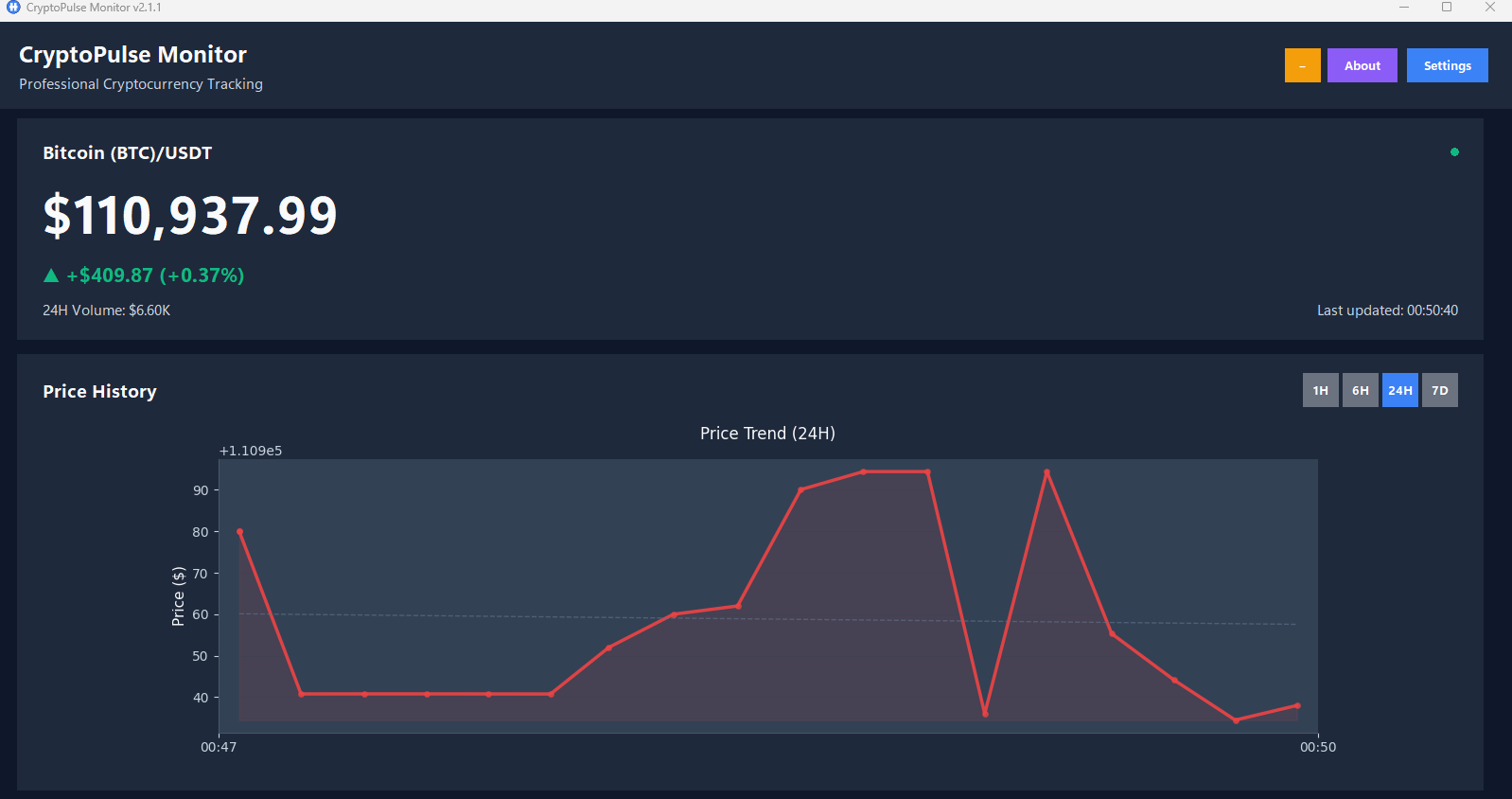Click the first data point on the chart line
This screenshot has height=799, width=1512.
pyautogui.click(x=239, y=532)
